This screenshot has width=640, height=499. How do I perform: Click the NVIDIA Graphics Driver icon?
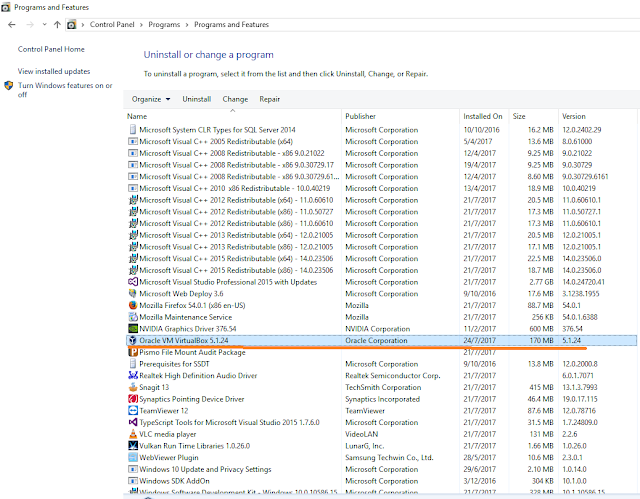tap(133, 328)
